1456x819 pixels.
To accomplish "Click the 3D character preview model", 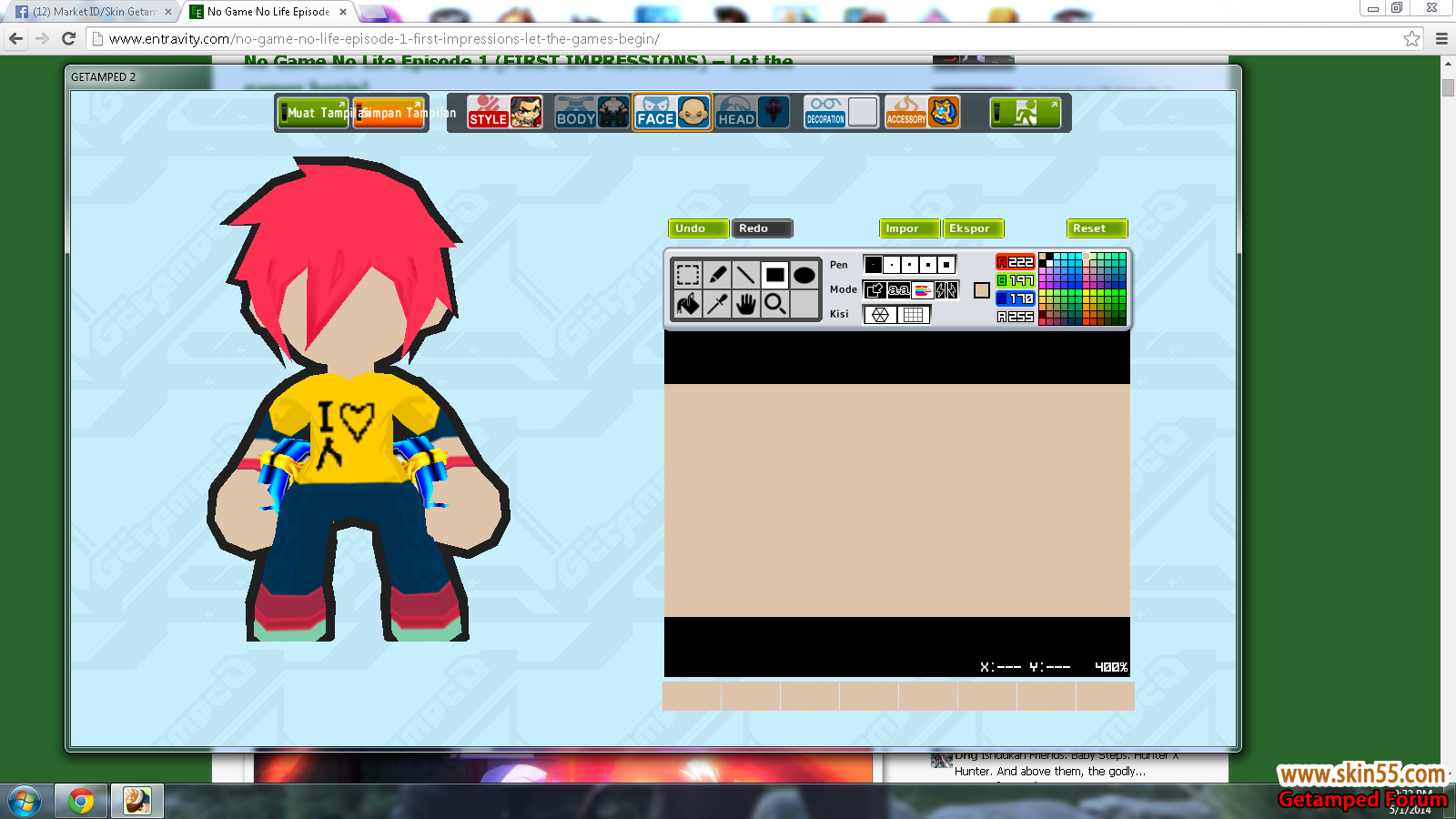I will (359, 400).
